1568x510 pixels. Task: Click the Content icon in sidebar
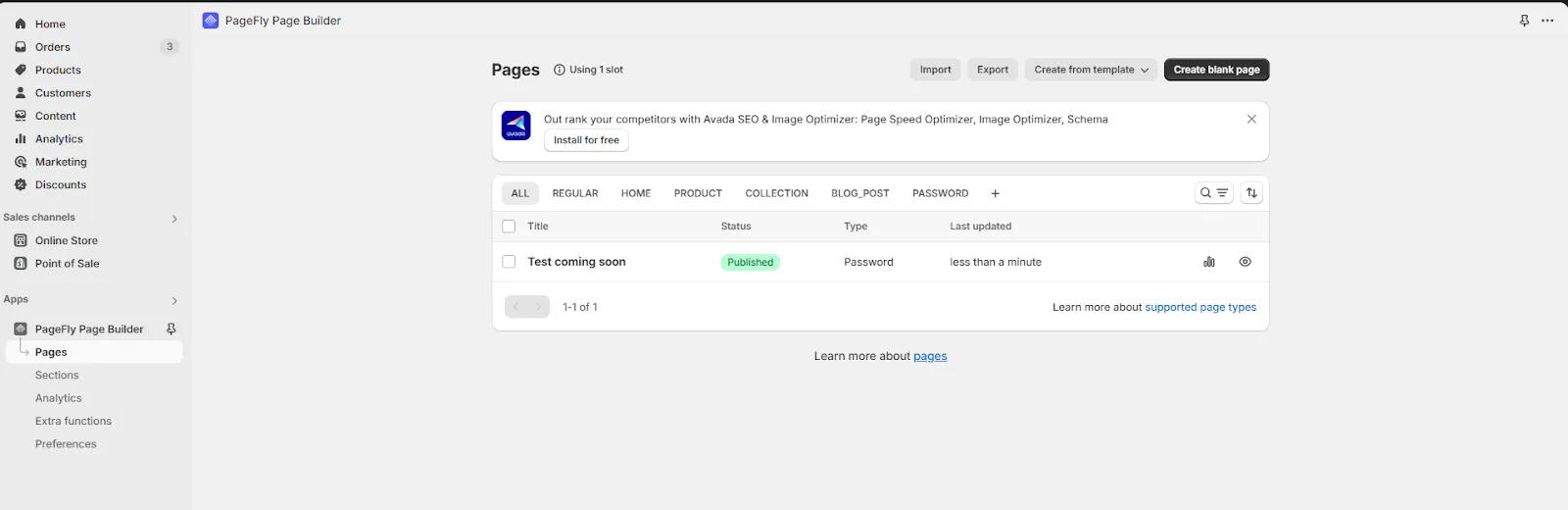tap(21, 116)
